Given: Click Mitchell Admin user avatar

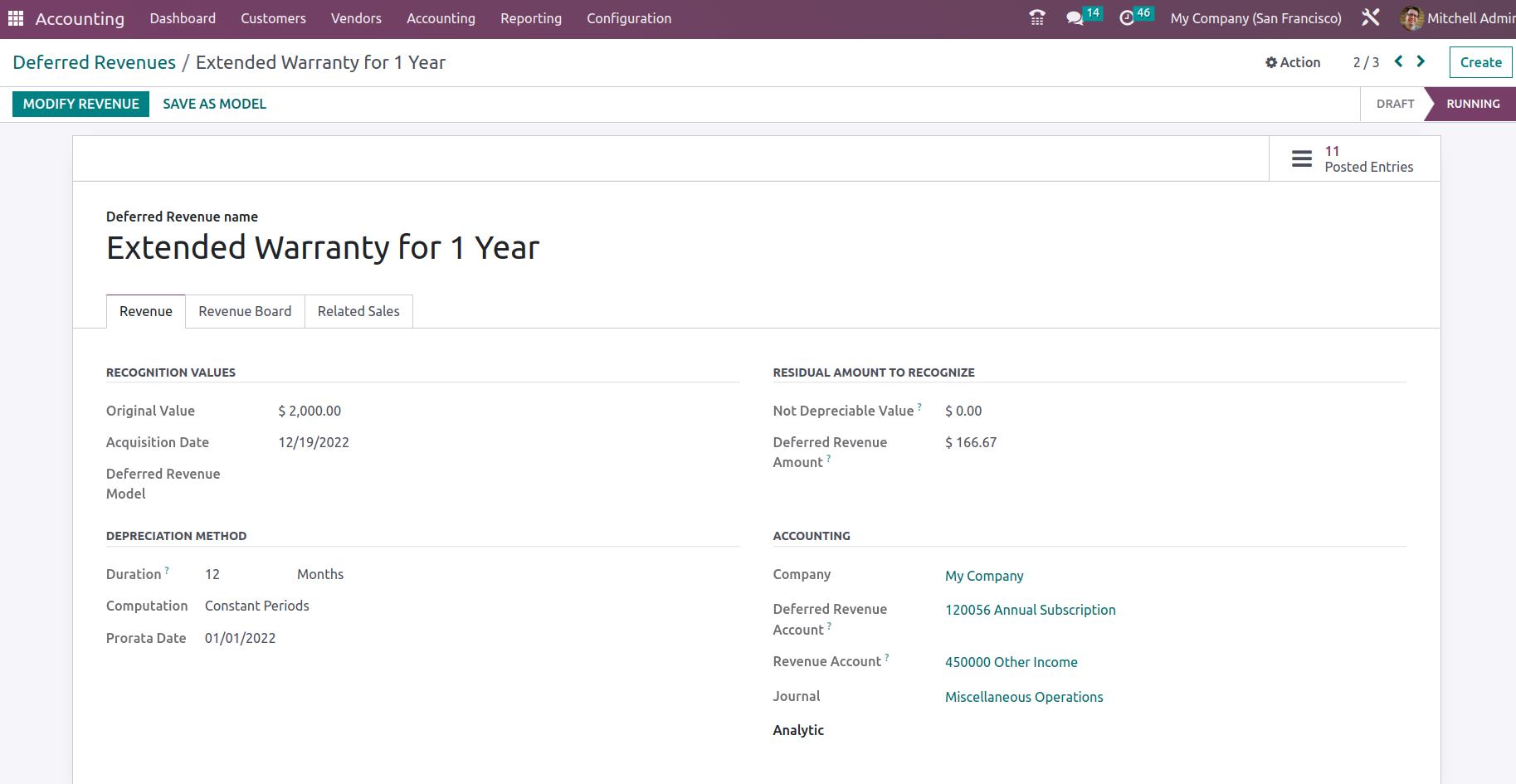Looking at the screenshot, I should coord(1411,18).
